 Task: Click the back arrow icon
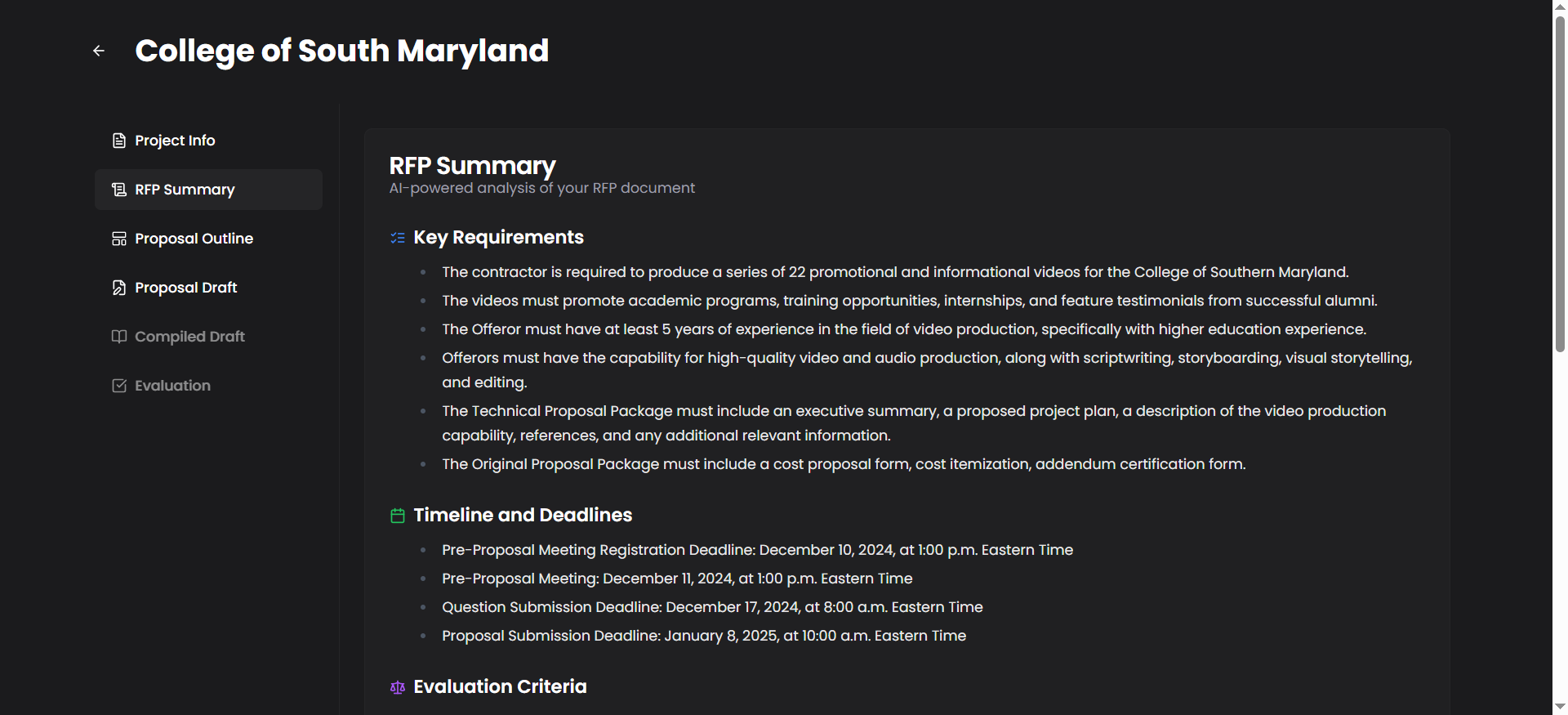99,51
